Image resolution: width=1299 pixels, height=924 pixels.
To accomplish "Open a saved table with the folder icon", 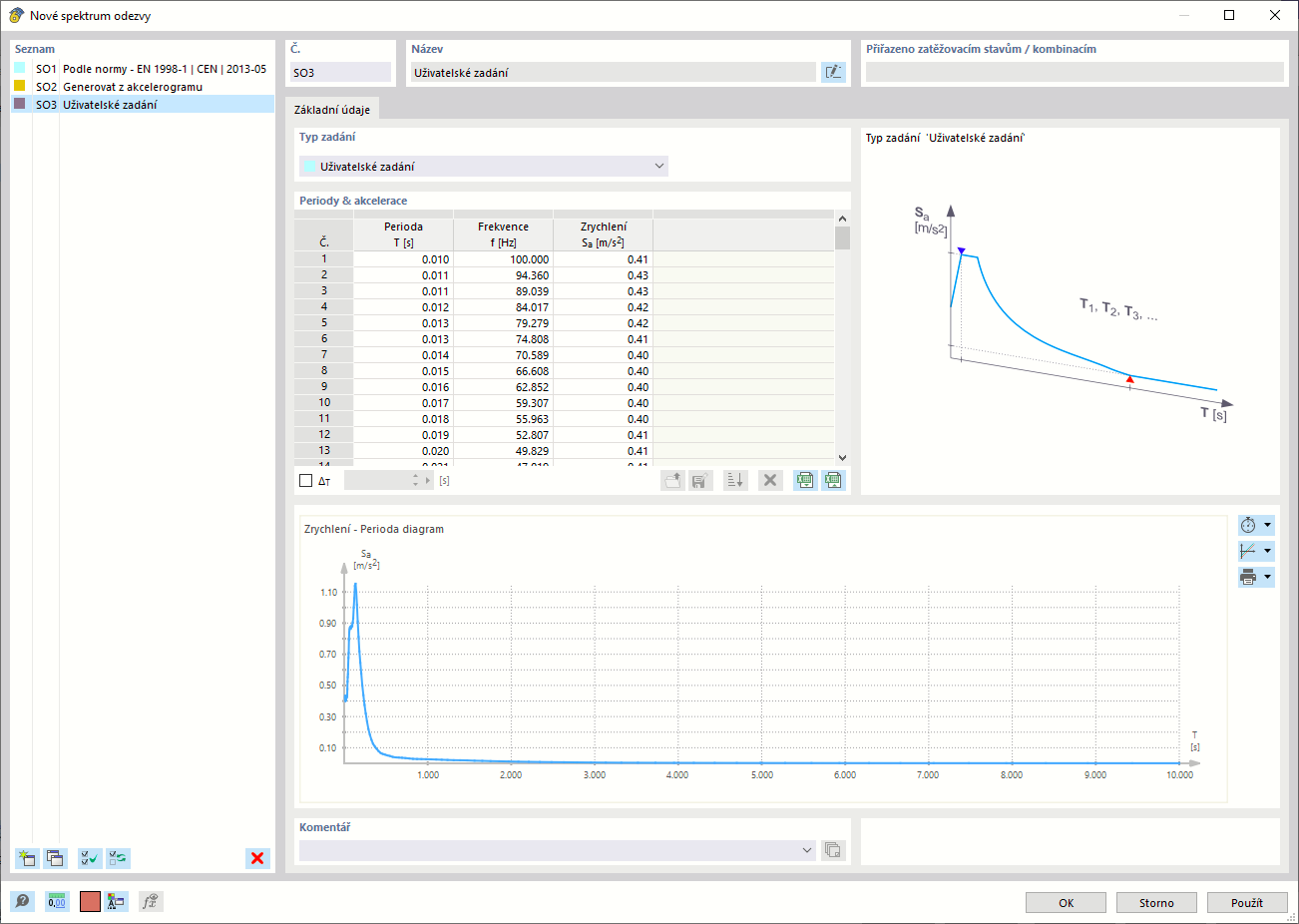I will pyautogui.click(x=673, y=480).
